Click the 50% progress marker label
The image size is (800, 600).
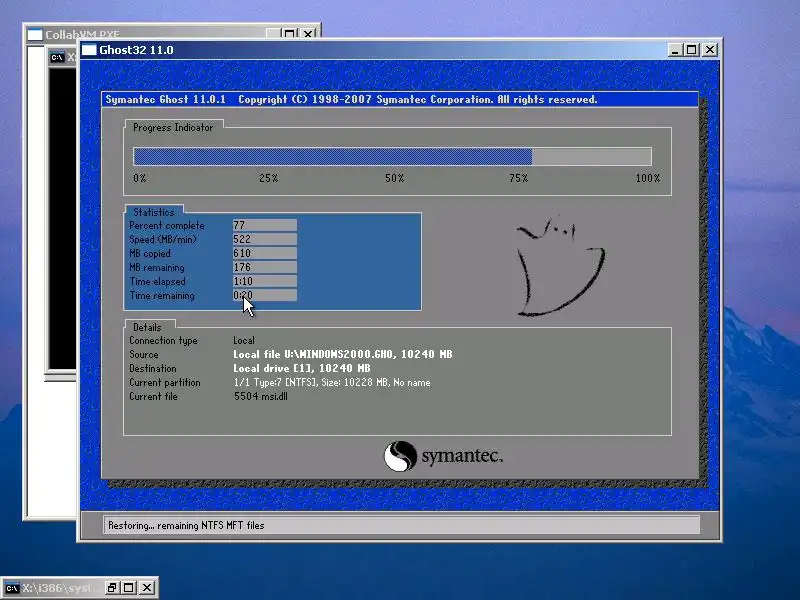[x=394, y=178]
